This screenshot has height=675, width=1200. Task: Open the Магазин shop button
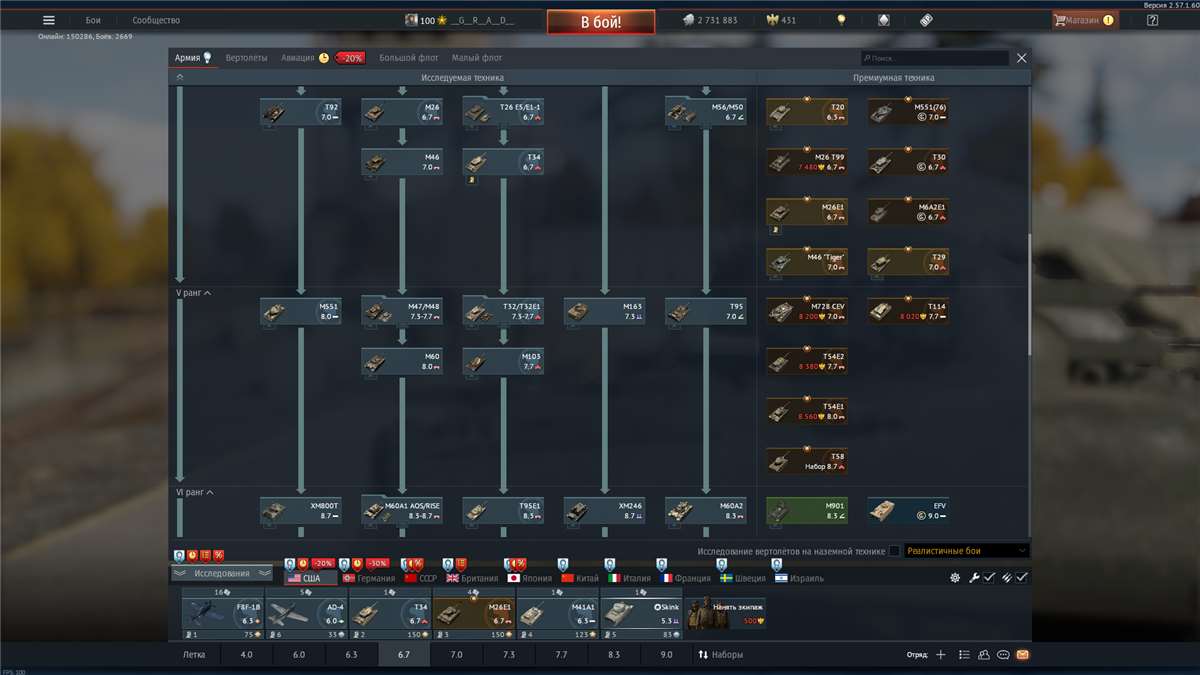[1084, 20]
